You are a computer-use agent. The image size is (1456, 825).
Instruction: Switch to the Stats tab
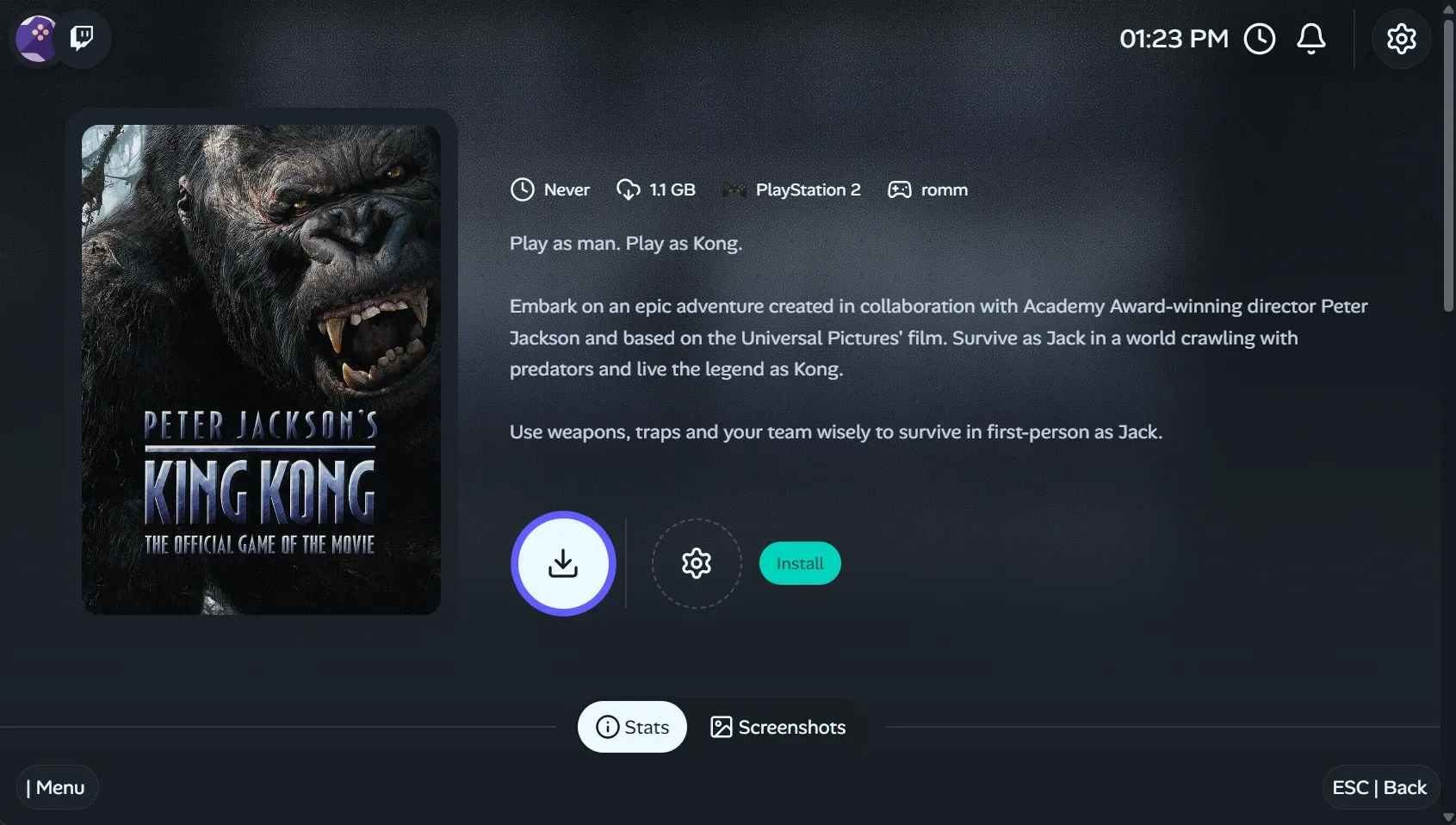tap(632, 727)
